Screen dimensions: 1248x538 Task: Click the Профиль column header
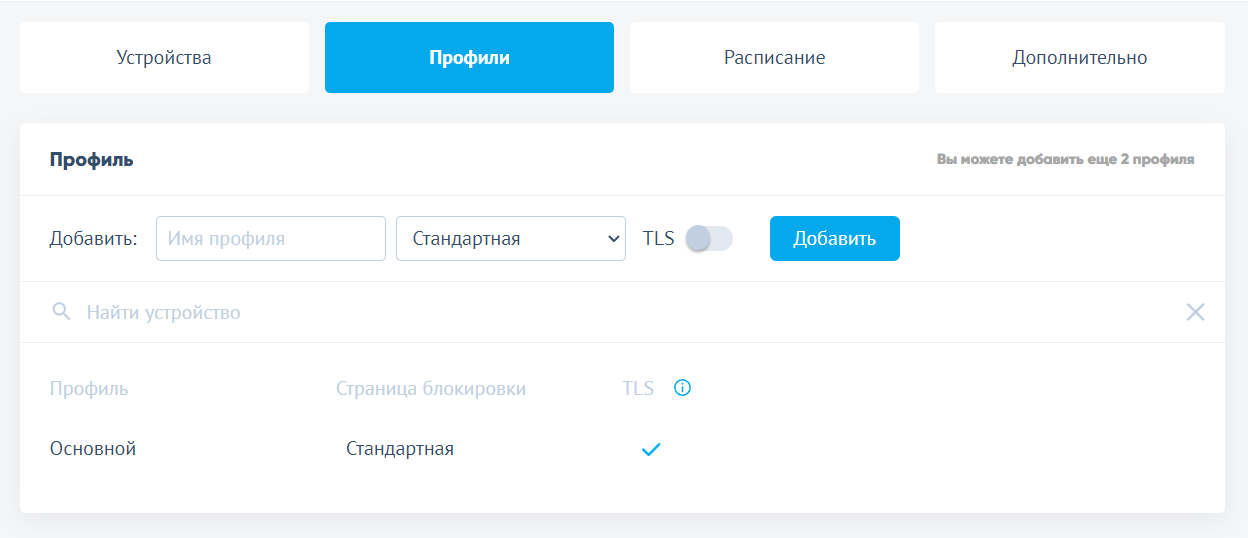89,389
